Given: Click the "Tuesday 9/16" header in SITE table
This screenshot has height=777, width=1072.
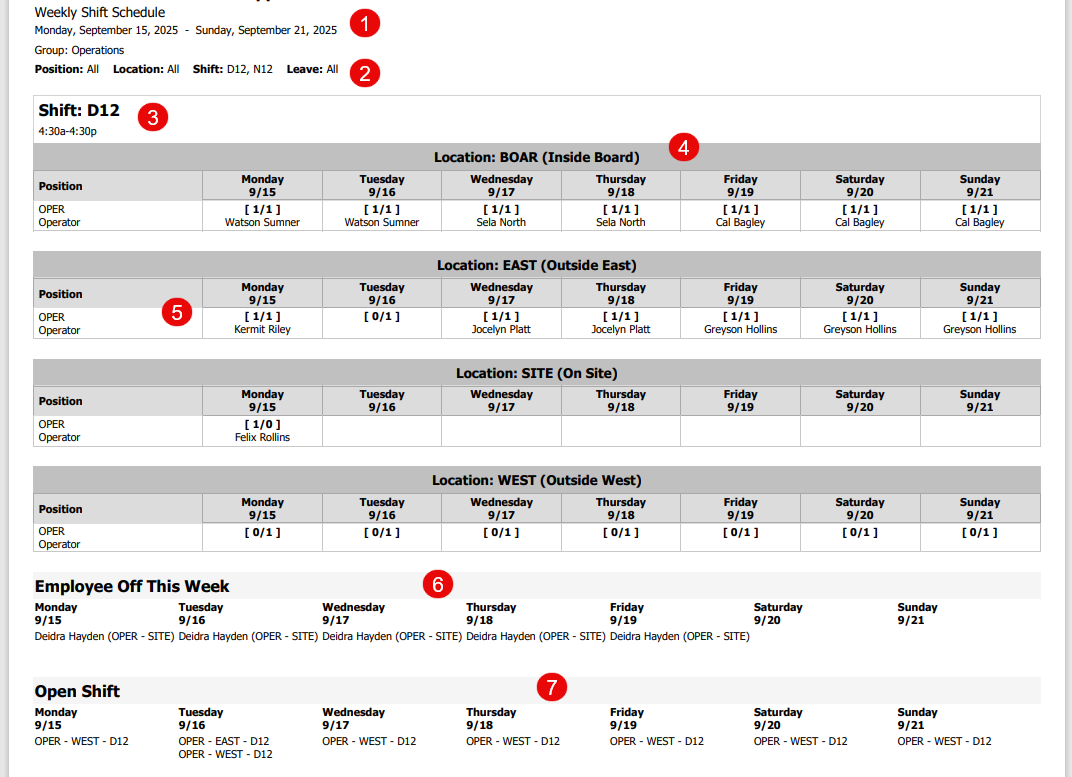Looking at the screenshot, I should [382, 401].
